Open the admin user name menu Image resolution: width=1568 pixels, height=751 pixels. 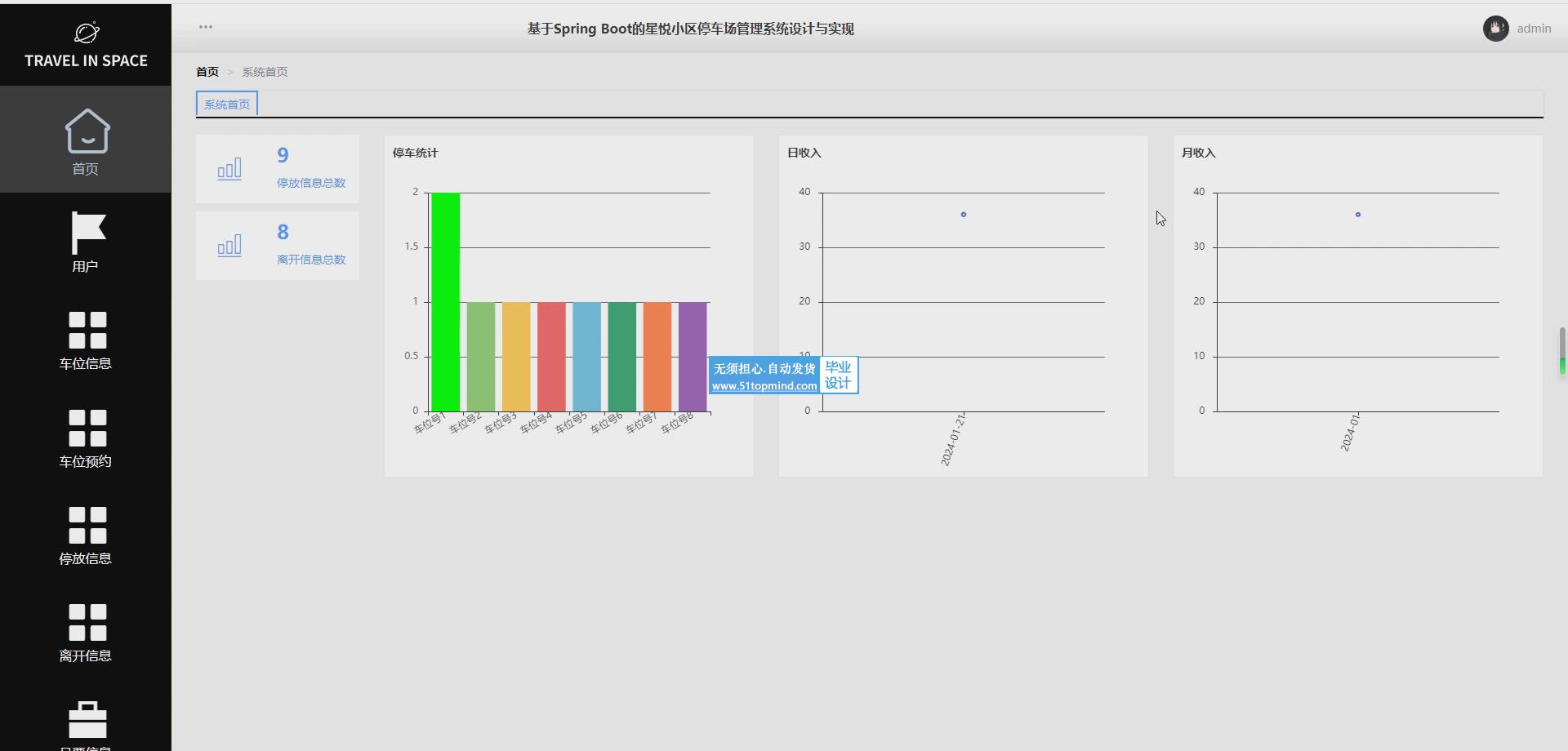coord(1534,29)
